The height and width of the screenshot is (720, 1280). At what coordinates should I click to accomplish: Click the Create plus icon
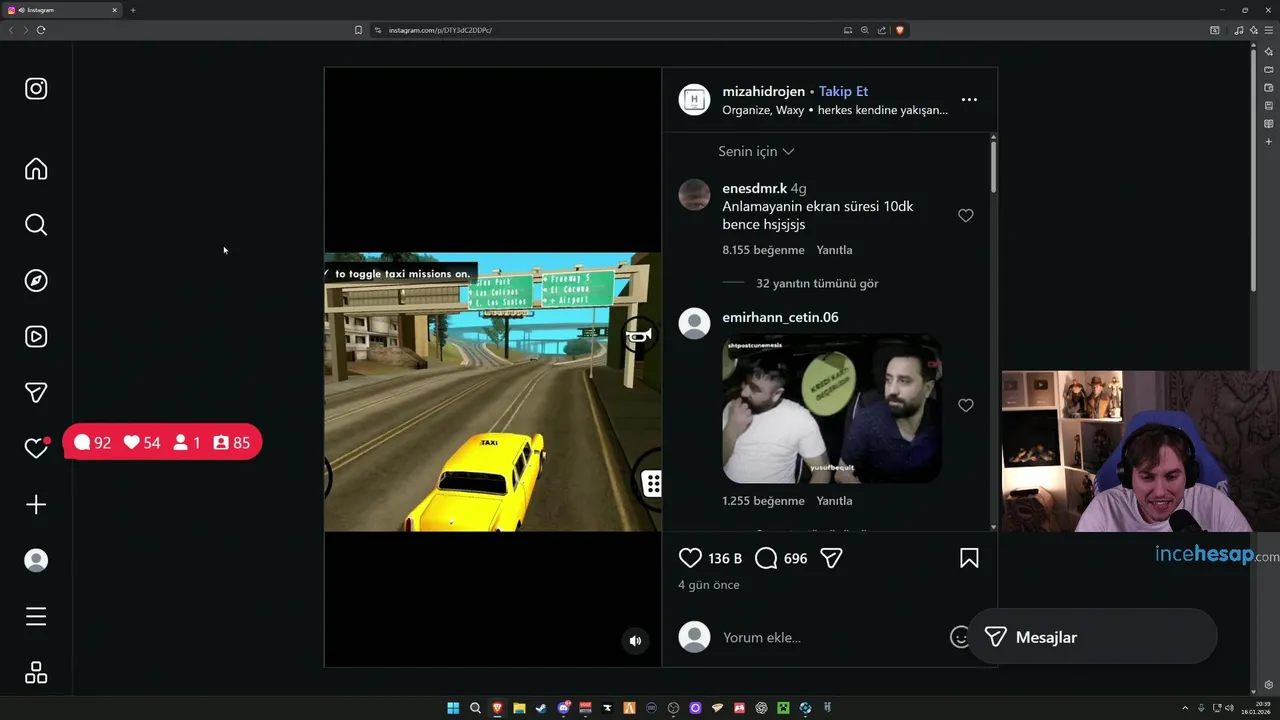pos(36,505)
